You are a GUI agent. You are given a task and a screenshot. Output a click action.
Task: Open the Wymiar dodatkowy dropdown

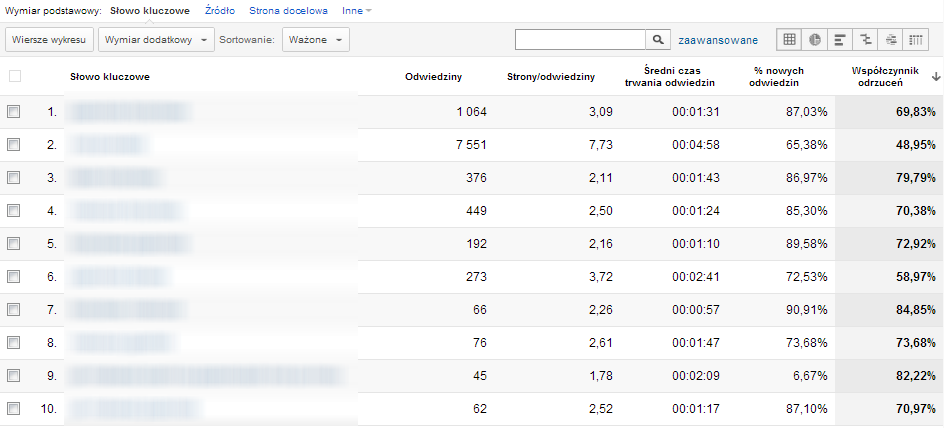[158, 40]
